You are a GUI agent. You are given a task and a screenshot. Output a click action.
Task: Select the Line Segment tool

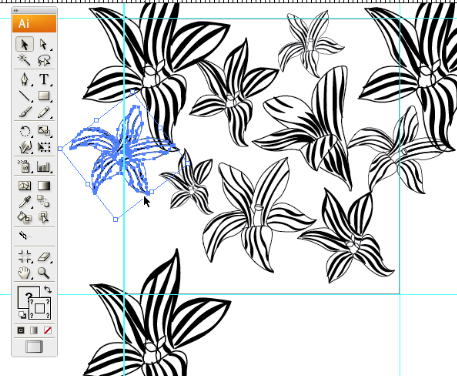click(x=25, y=96)
